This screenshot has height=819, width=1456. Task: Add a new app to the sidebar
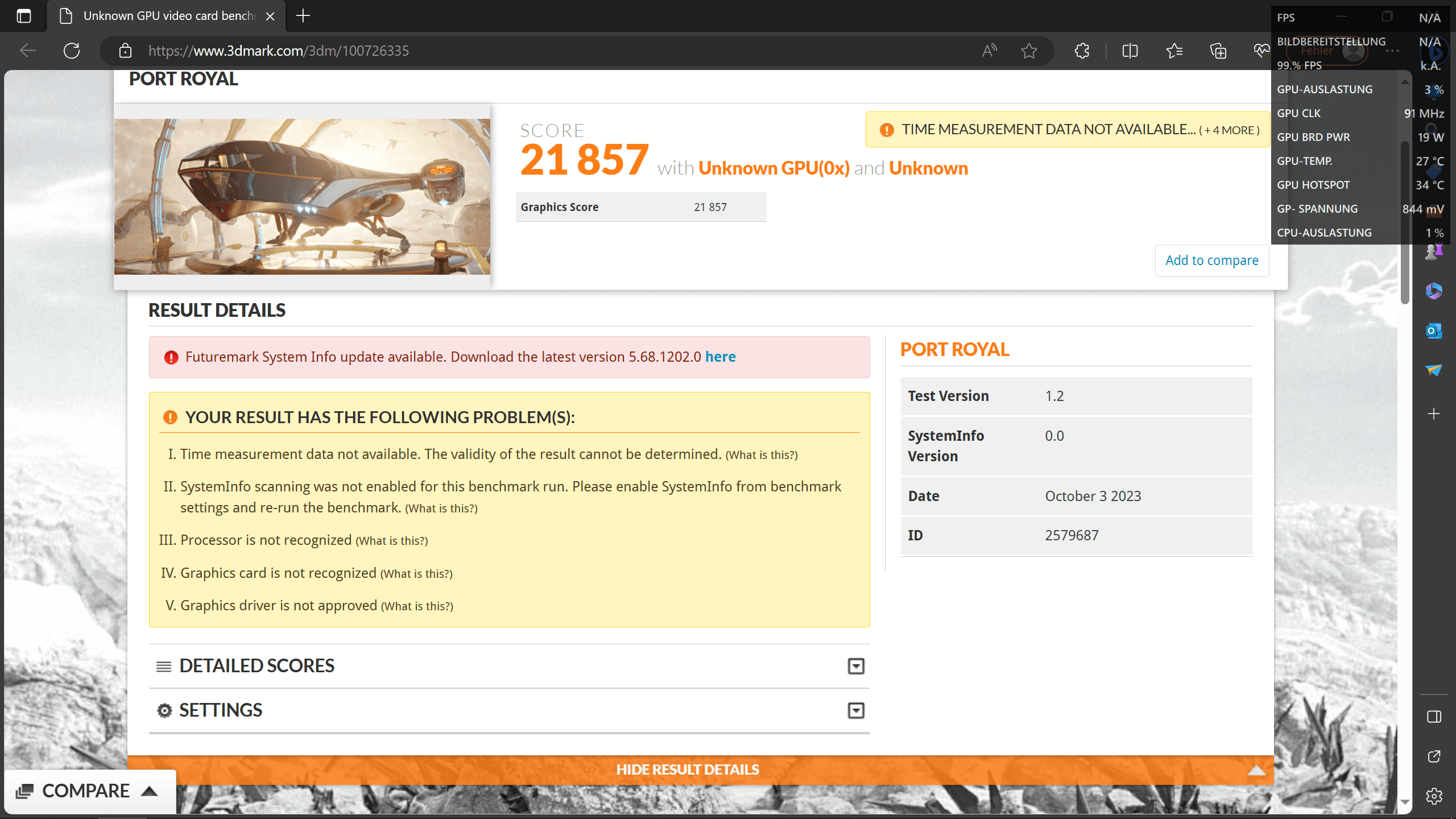(1434, 413)
